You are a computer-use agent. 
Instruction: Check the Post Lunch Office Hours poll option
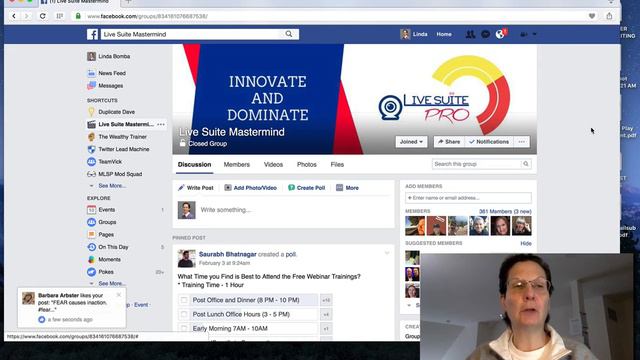tap(184, 314)
